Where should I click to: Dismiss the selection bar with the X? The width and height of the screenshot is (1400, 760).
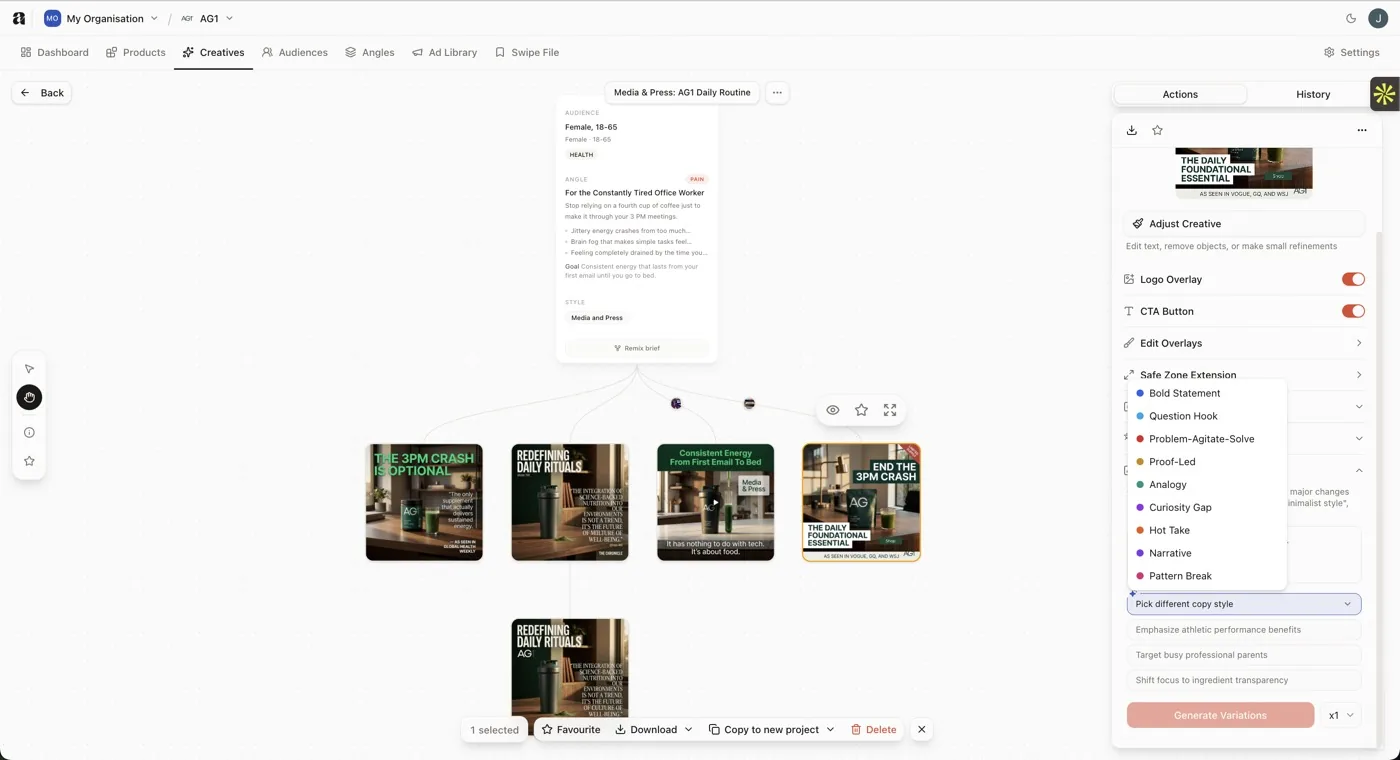[x=922, y=730]
